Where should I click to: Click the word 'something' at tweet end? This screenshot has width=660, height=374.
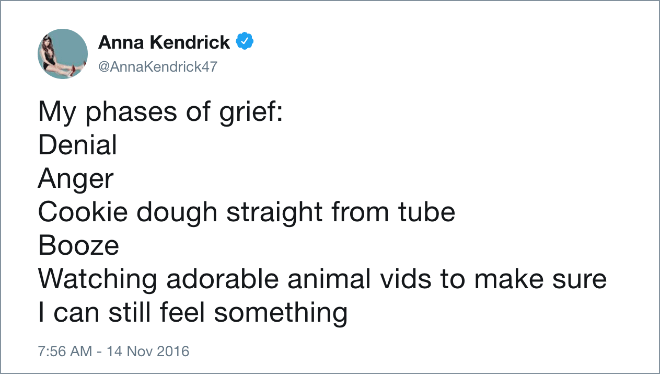point(281,314)
